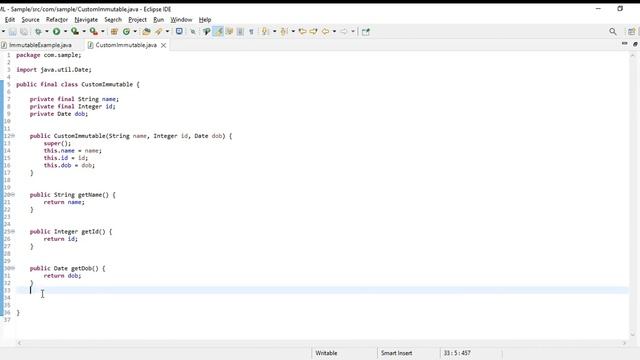Toggle the toolbar icon right of Mark Occurrences
The image size is (640, 360).
229,31
